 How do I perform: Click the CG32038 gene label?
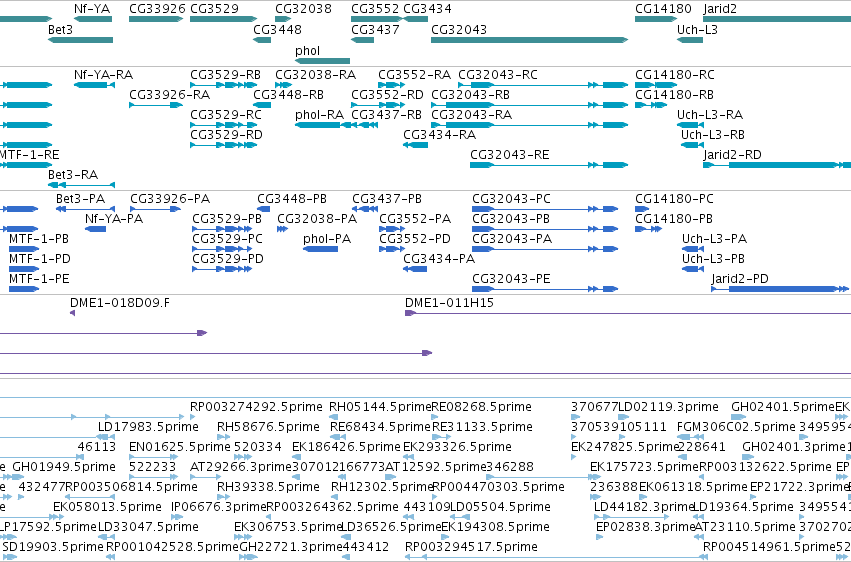[x=303, y=9]
